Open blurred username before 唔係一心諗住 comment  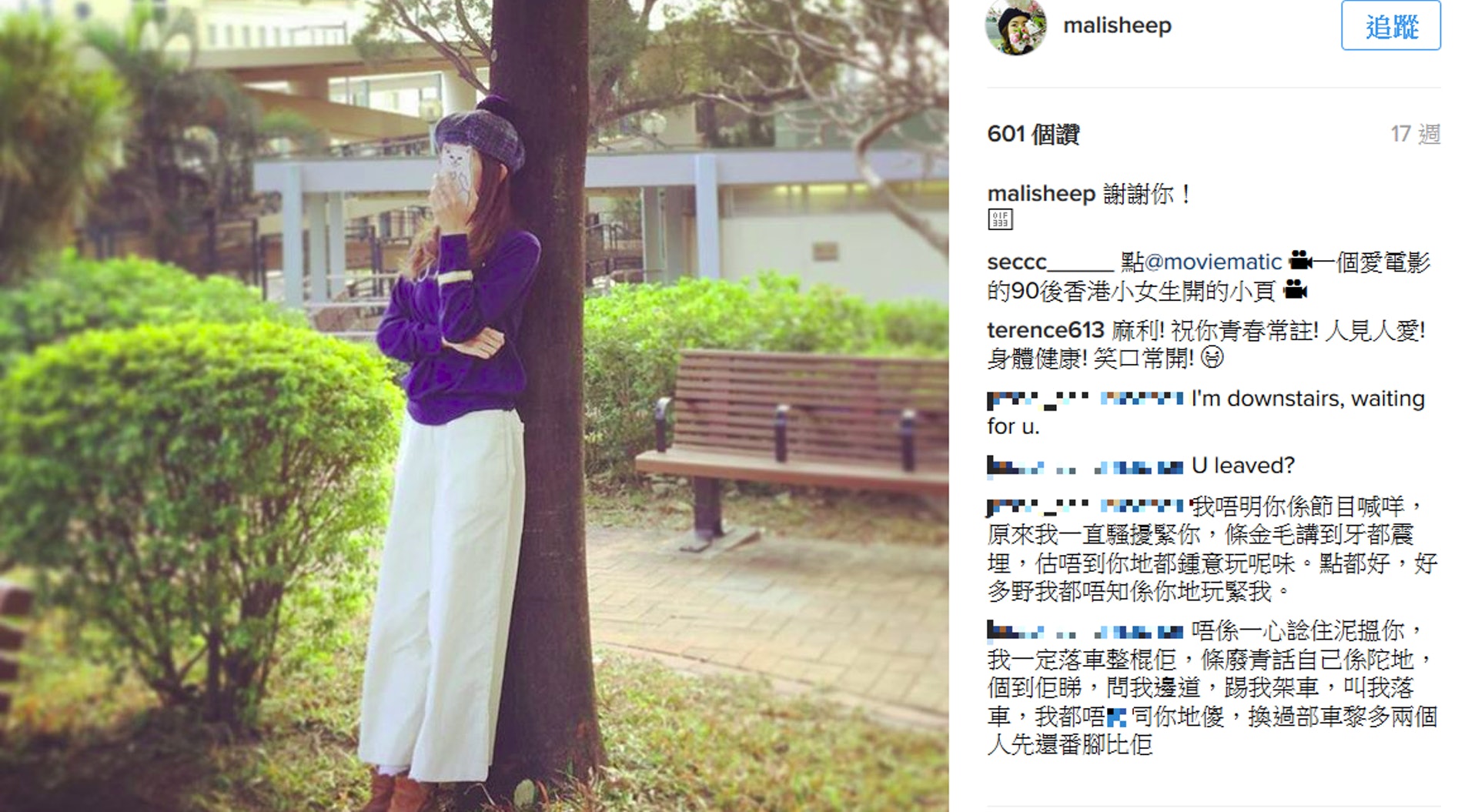pyautogui.click(x=1085, y=632)
